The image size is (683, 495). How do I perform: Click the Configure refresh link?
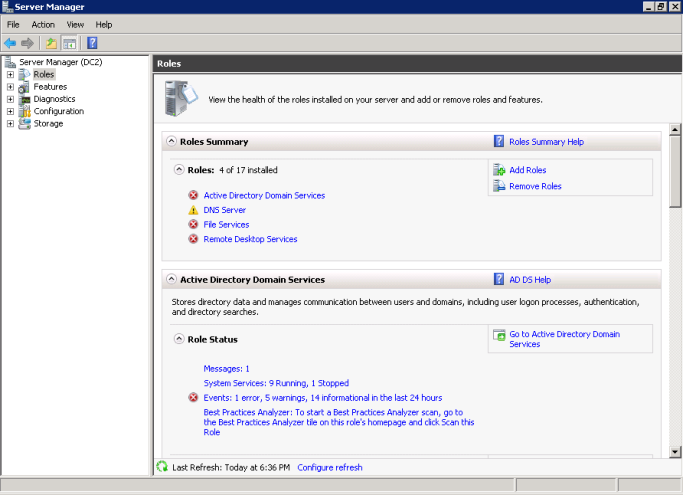pyautogui.click(x=330, y=467)
